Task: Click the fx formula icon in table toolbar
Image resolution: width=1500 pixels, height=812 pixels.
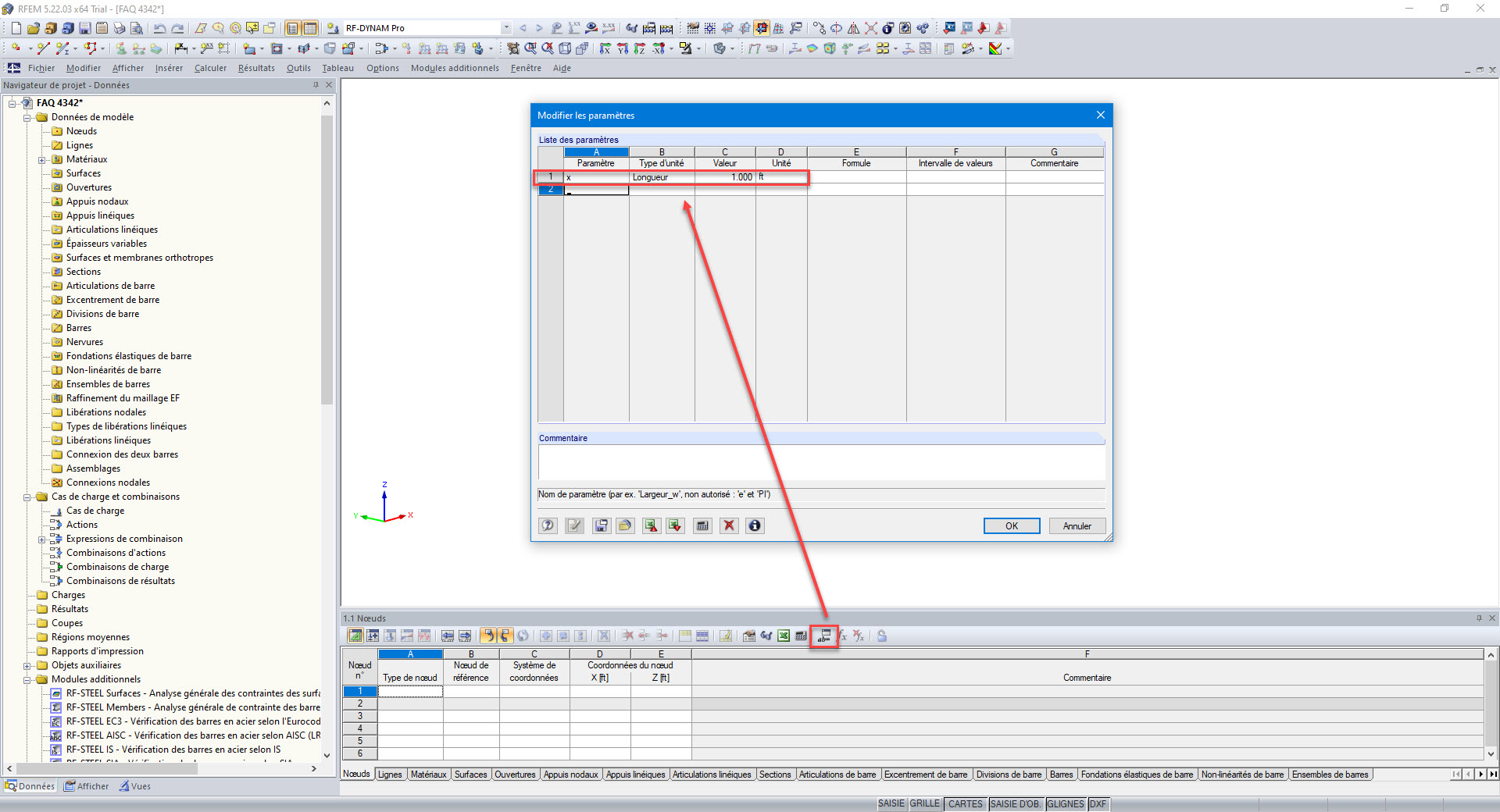Action: point(842,636)
